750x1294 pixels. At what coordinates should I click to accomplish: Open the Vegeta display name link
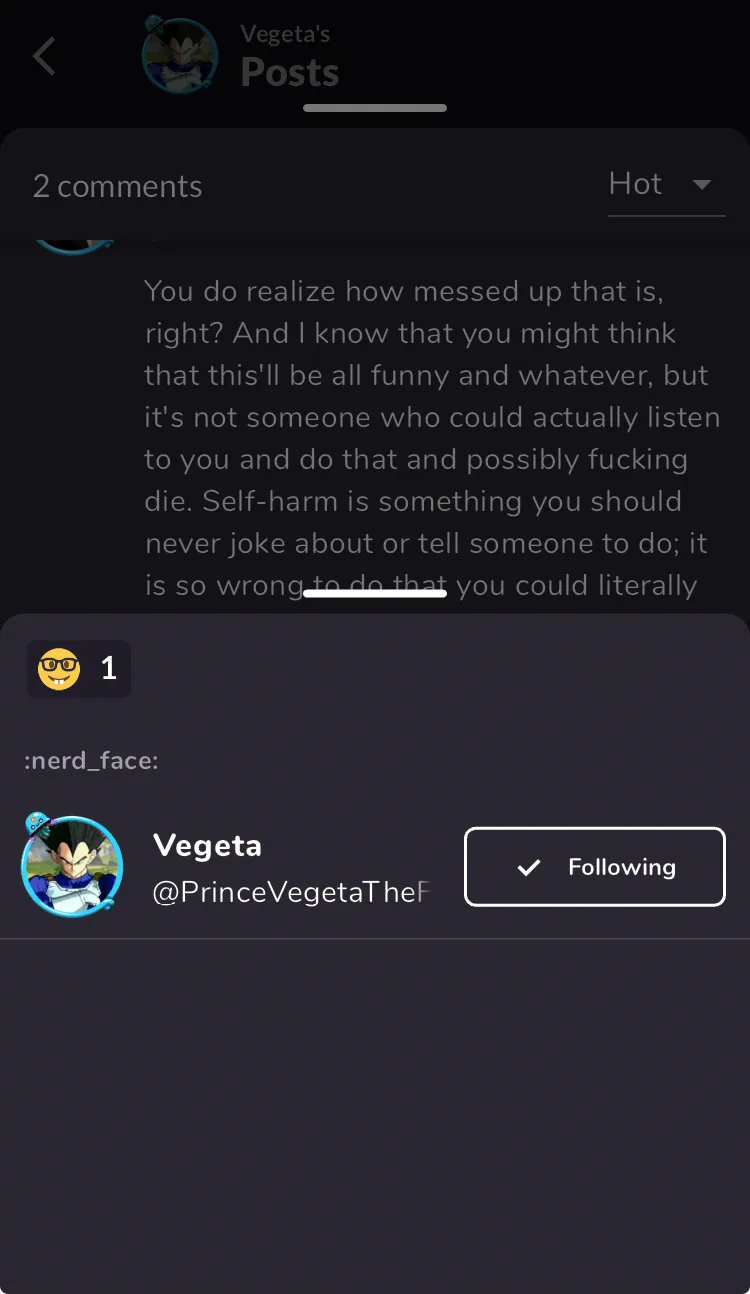[x=207, y=846]
